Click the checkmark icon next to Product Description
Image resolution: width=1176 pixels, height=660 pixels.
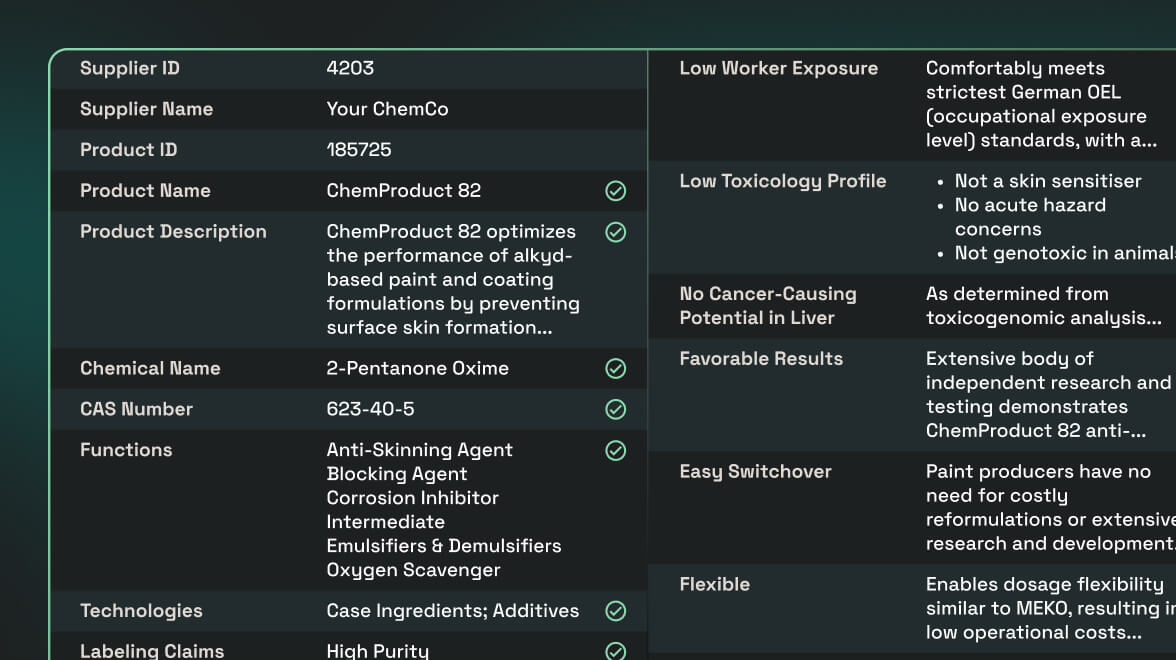click(x=616, y=232)
